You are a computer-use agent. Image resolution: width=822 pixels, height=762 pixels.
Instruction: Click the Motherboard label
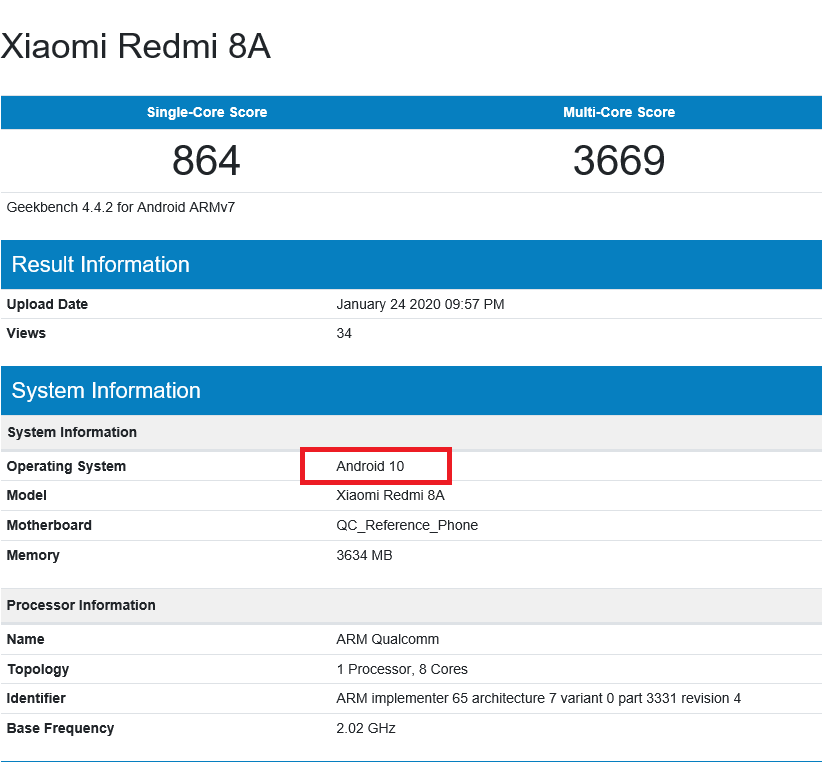[49, 525]
